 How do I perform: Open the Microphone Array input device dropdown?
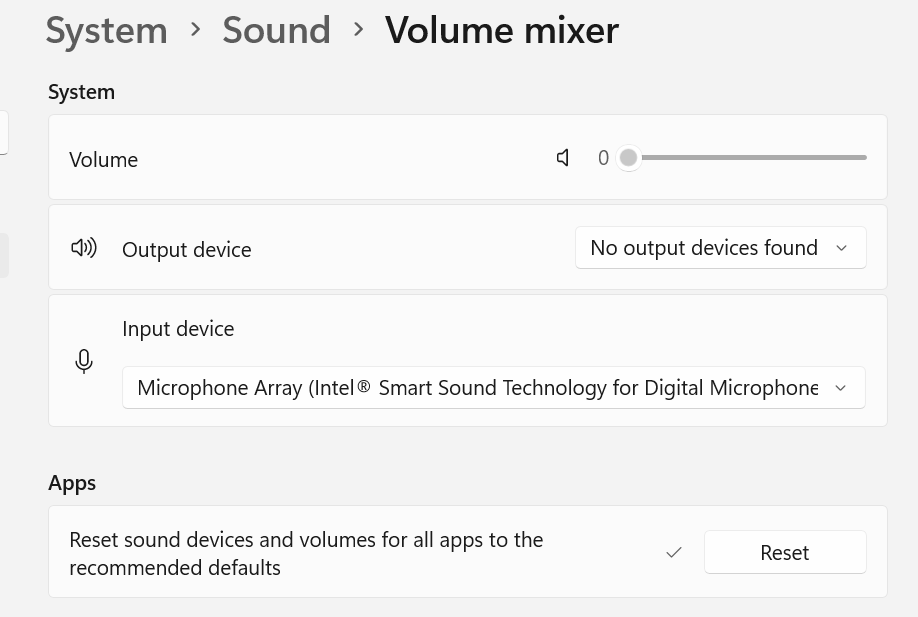pos(494,388)
